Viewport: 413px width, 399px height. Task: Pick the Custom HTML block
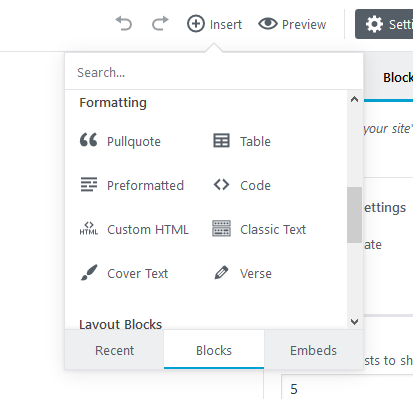[134, 229]
